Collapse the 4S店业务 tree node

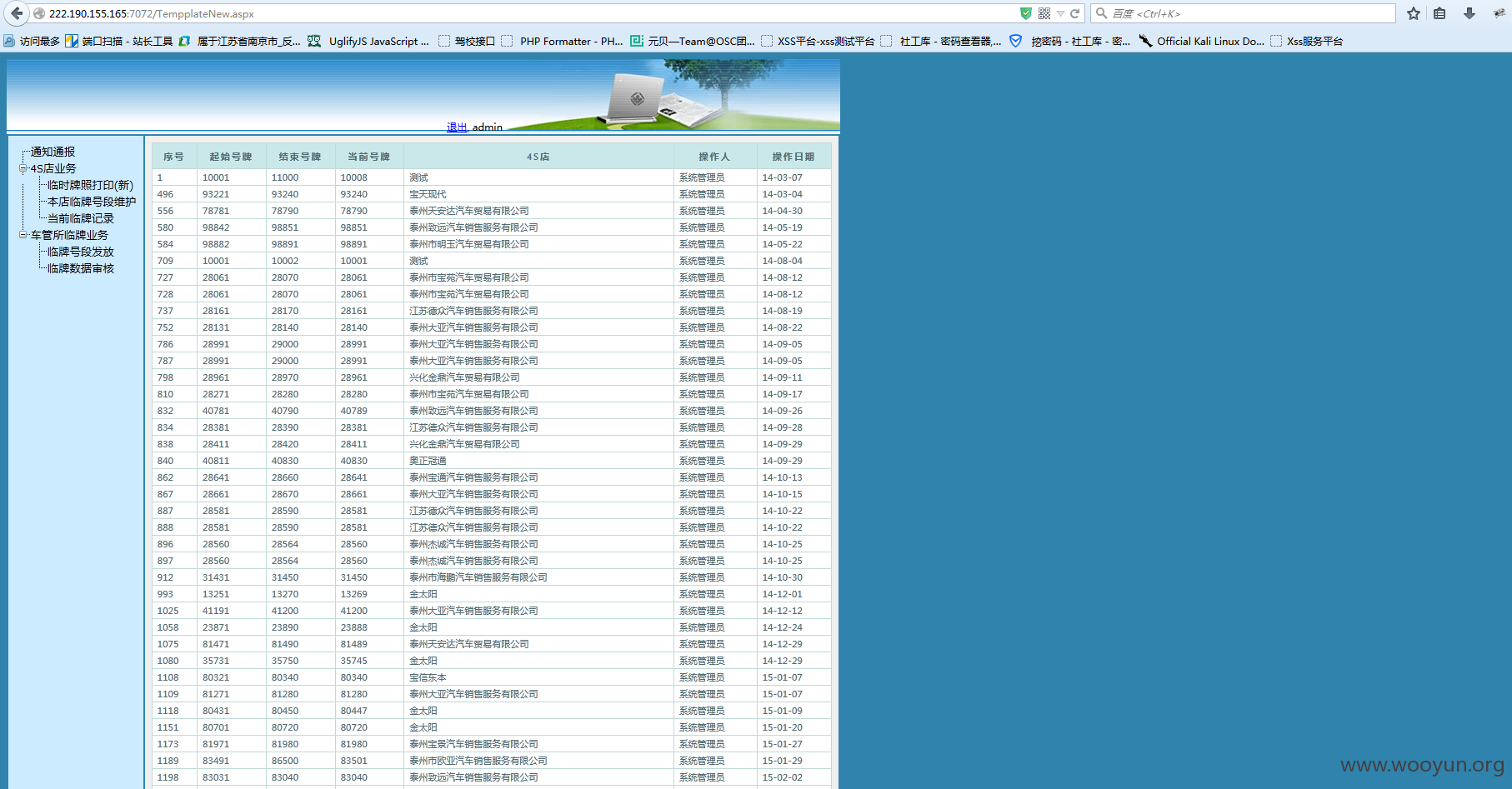23,168
